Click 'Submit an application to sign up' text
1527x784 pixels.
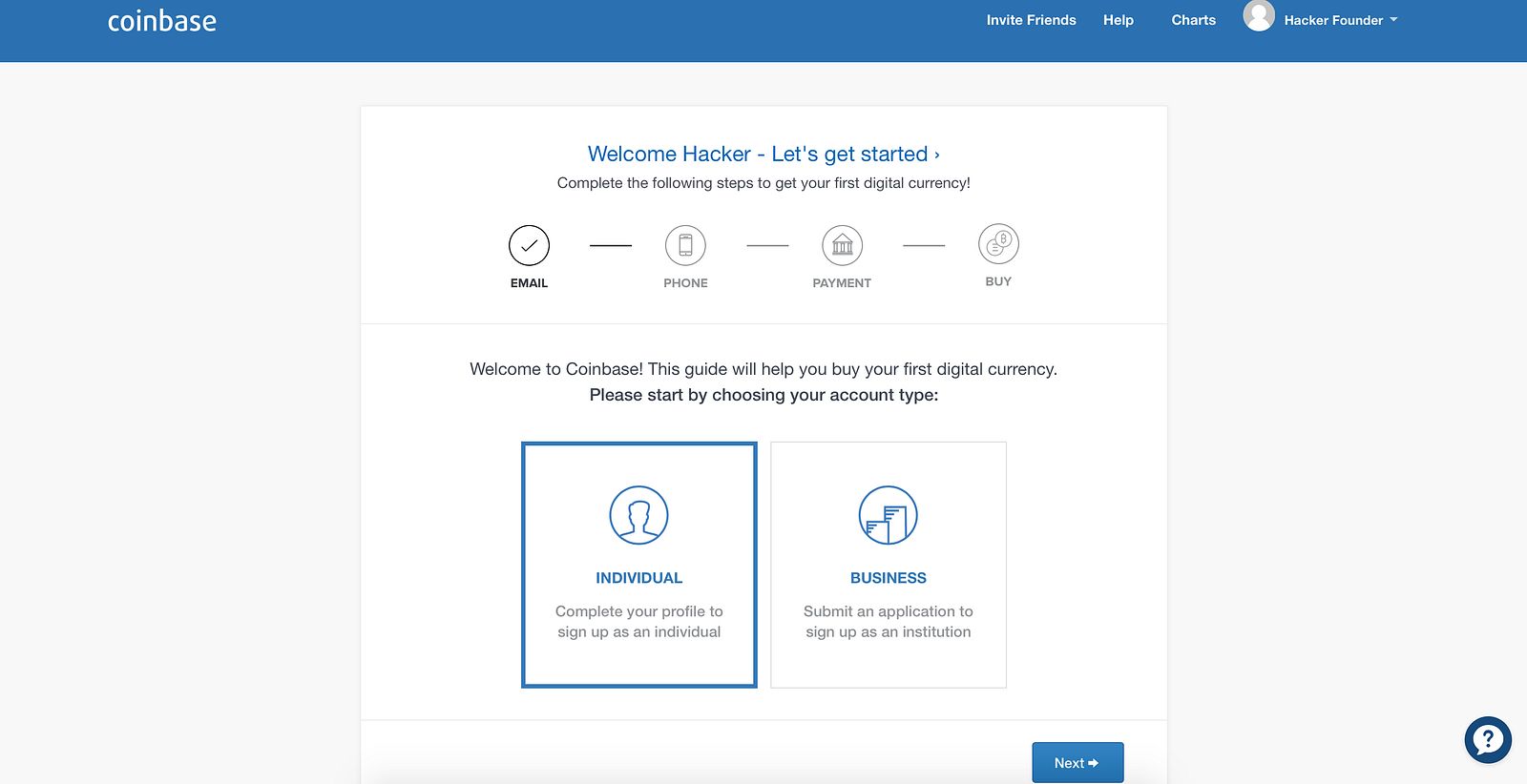[889, 622]
